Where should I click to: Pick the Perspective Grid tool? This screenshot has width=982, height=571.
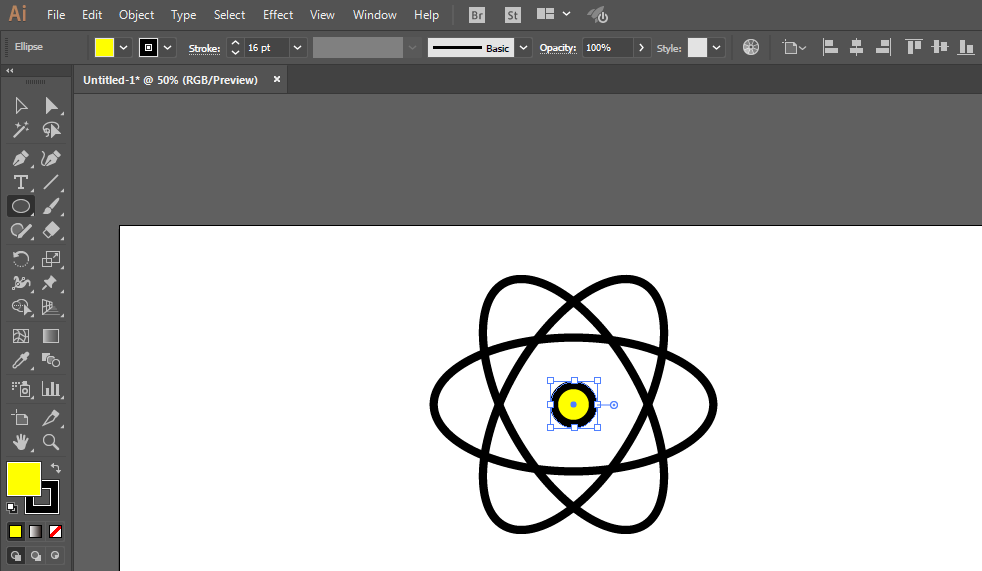51,307
